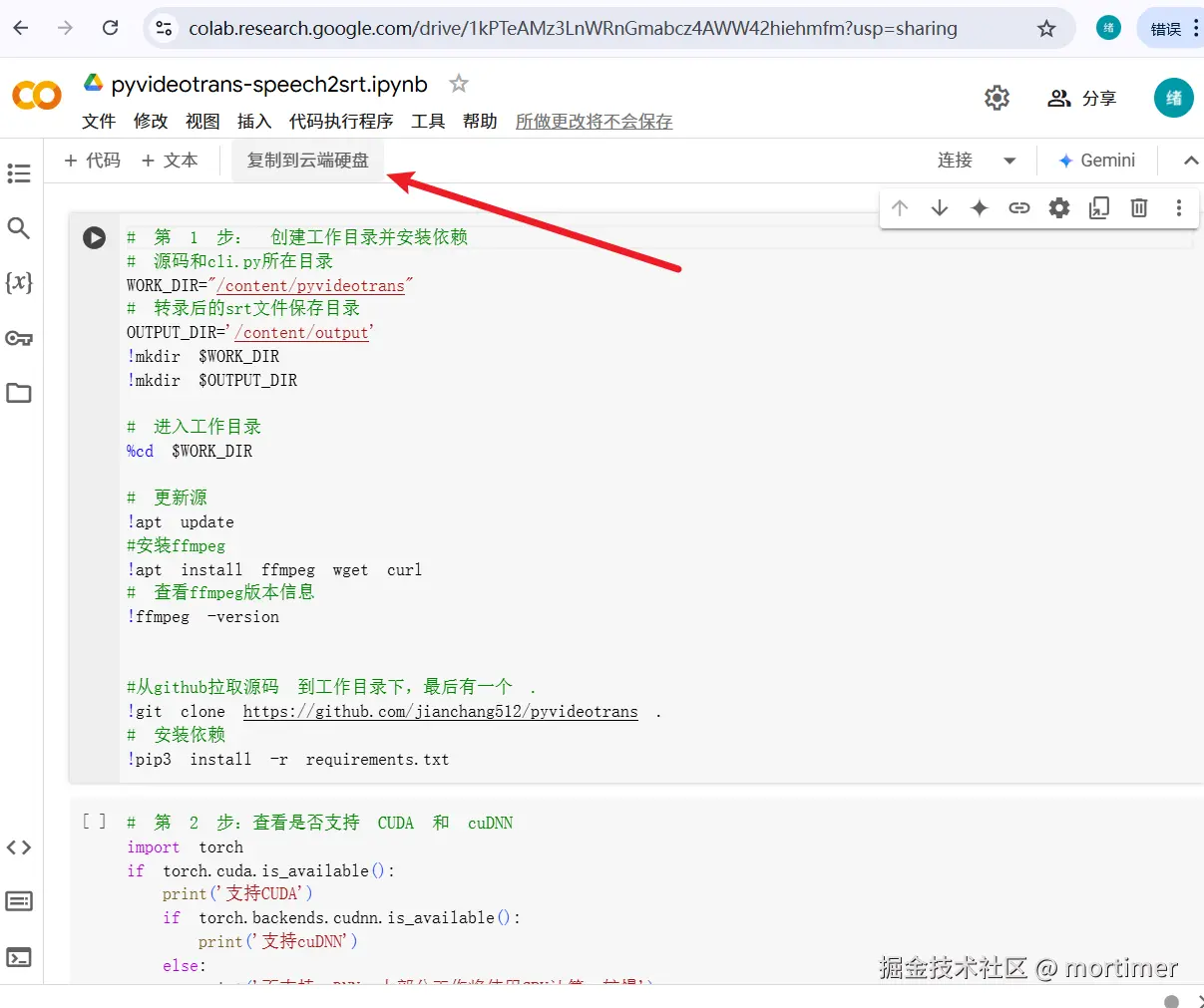Open the 修改 menu
This screenshot has height=1008, width=1204.
[151, 122]
